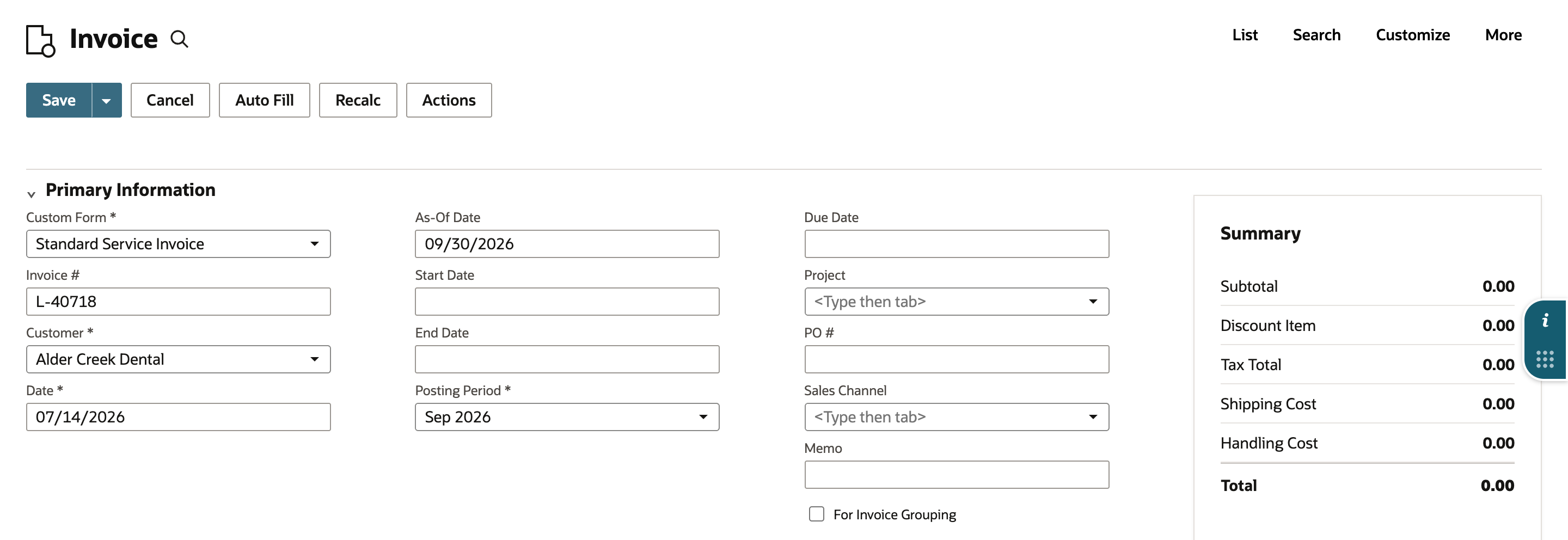Click the Cancel button
This screenshot has width=1568, height=540.
point(170,101)
